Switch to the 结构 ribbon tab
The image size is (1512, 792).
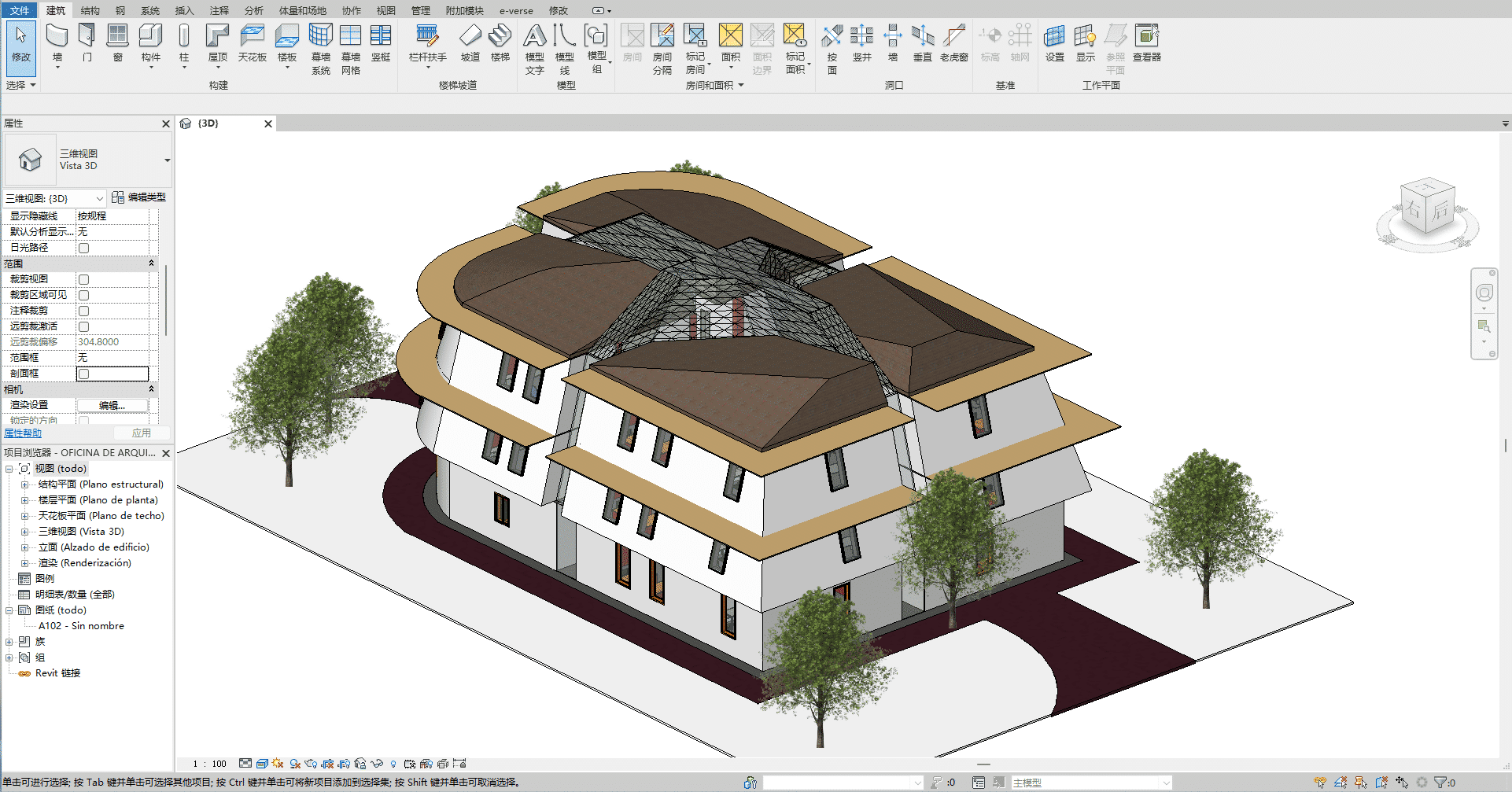coord(90,10)
